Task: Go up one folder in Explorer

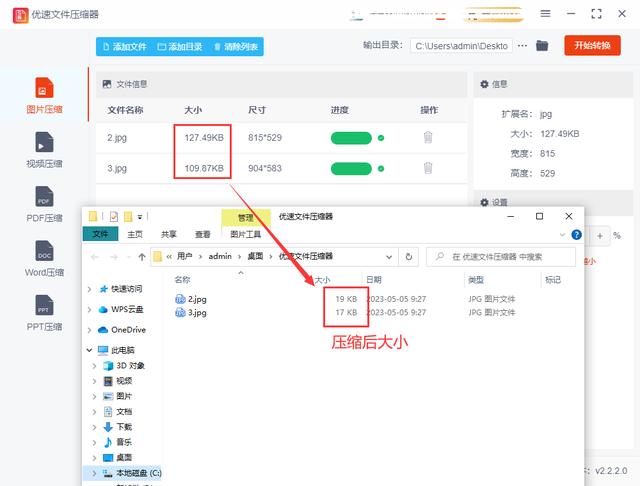Action: [x=142, y=257]
